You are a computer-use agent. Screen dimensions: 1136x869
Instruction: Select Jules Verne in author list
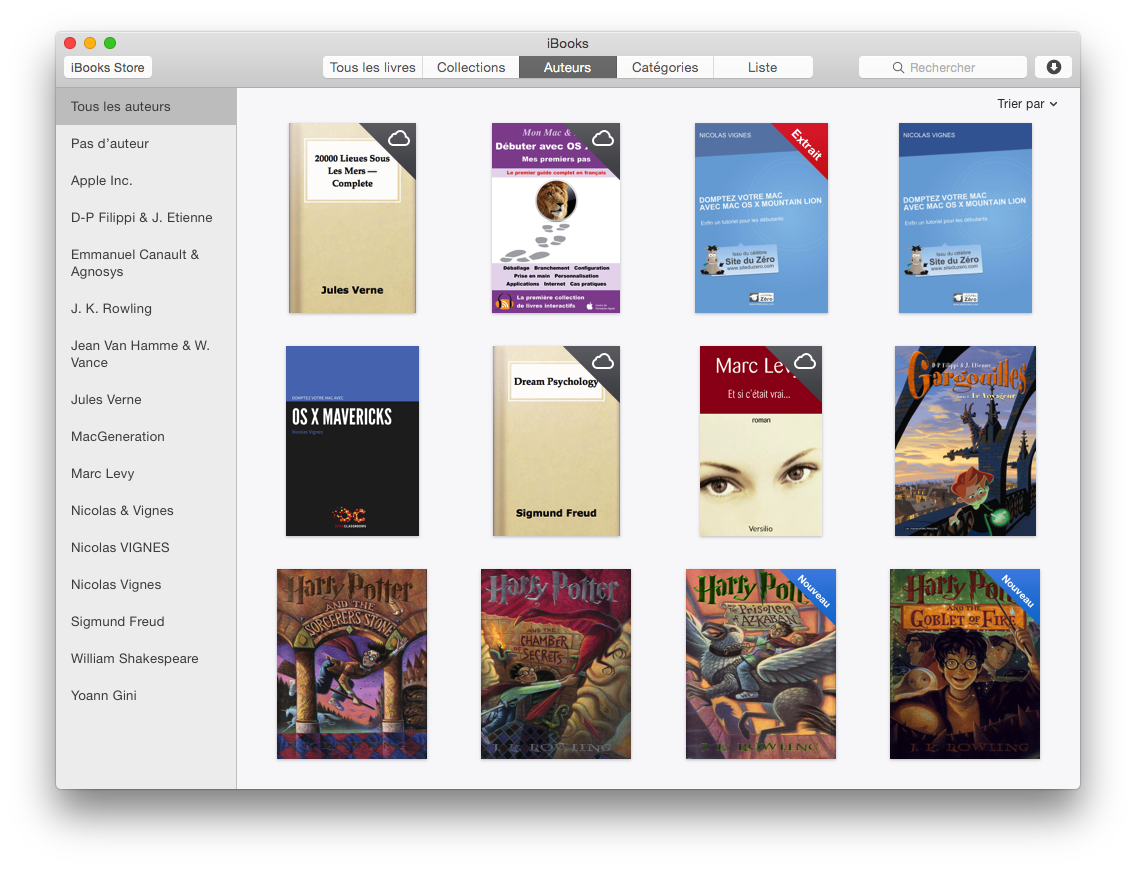click(x=146, y=399)
